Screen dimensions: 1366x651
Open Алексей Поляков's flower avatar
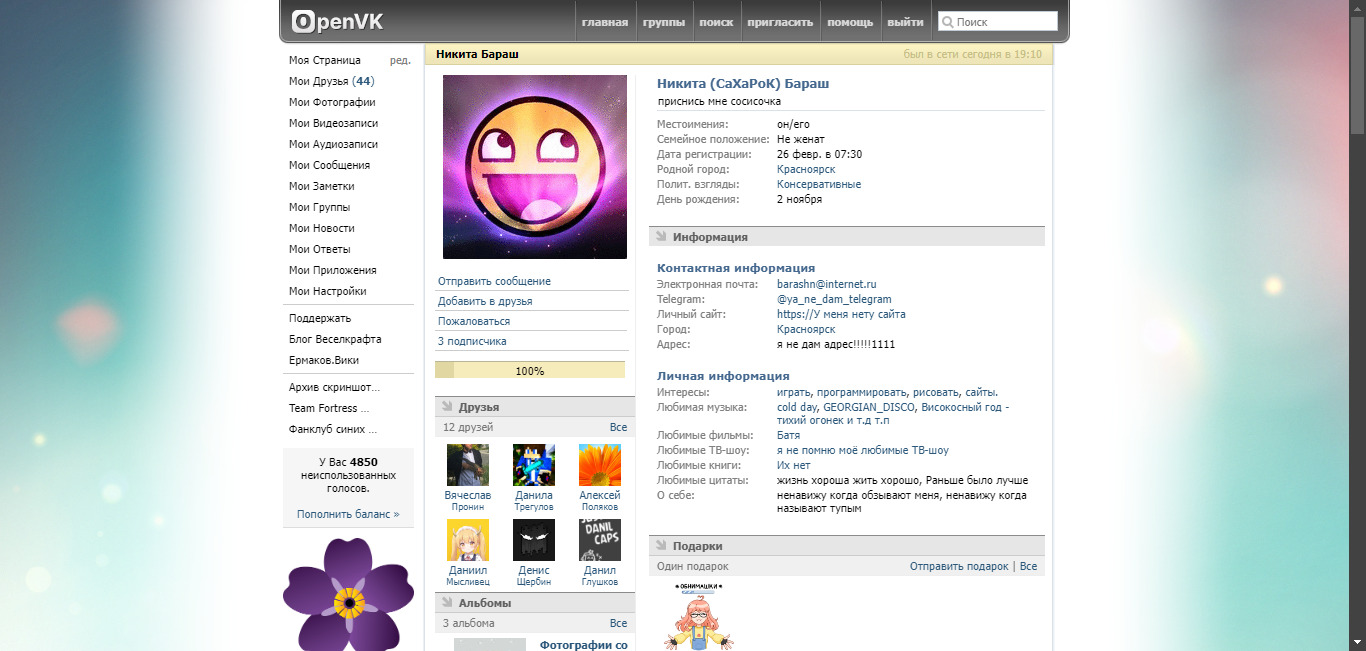(x=599, y=465)
